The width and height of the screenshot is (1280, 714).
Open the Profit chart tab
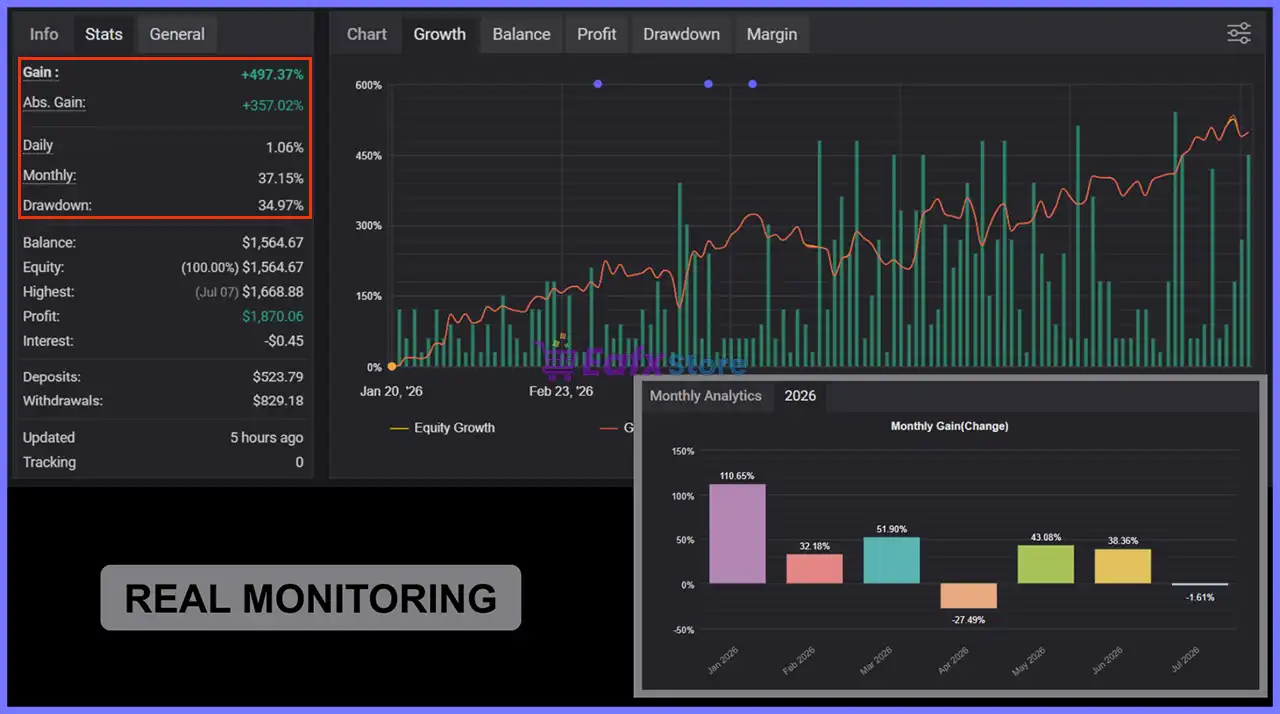597,34
